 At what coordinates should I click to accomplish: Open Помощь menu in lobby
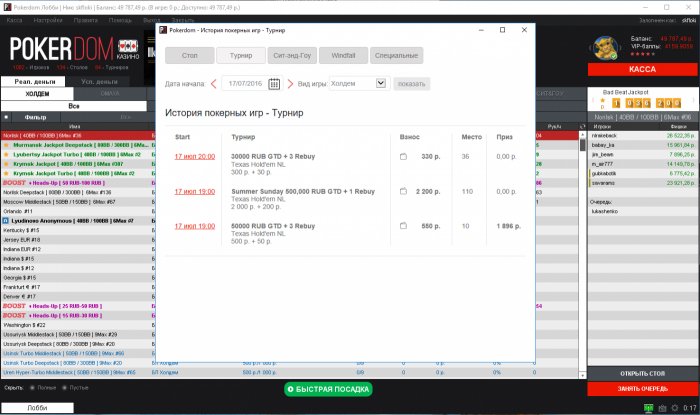pos(121,21)
